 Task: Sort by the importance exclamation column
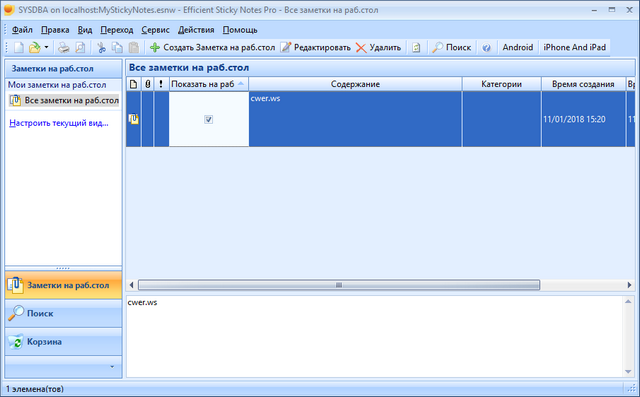pyautogui.click(x=161, y=84)
